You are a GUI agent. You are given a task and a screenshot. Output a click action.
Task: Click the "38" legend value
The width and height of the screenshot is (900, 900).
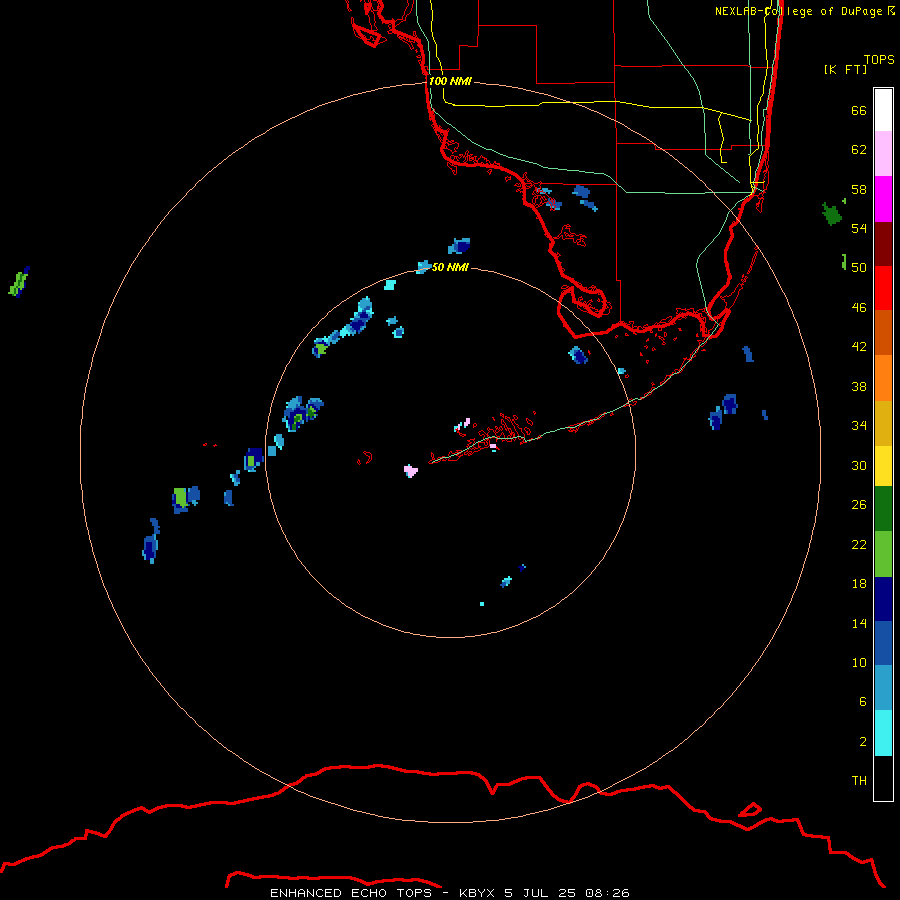point(859,386)
